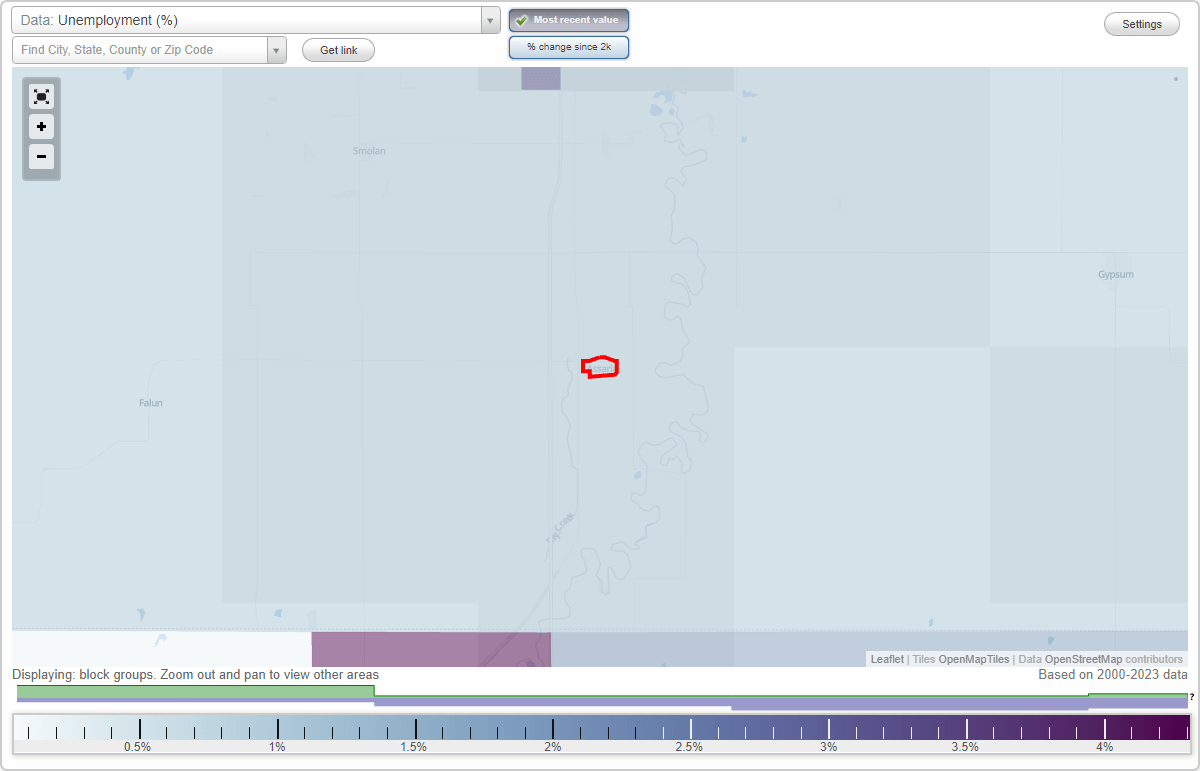Screen dimensions: 1200x771
Task: Click the question mark beside the histogram
Action: point(1192,697)
